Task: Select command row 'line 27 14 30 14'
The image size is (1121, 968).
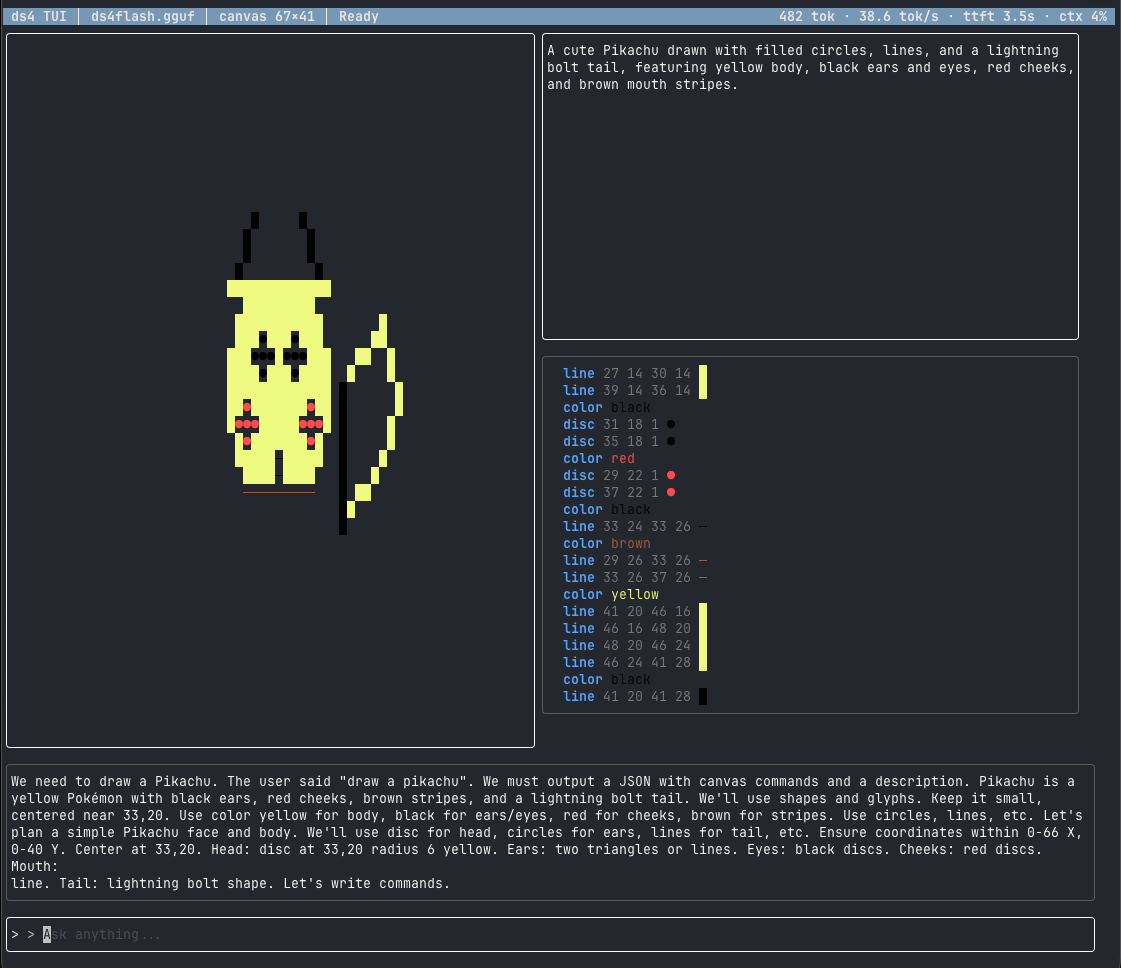Action: pyautogui.click(x=634, y=373)
